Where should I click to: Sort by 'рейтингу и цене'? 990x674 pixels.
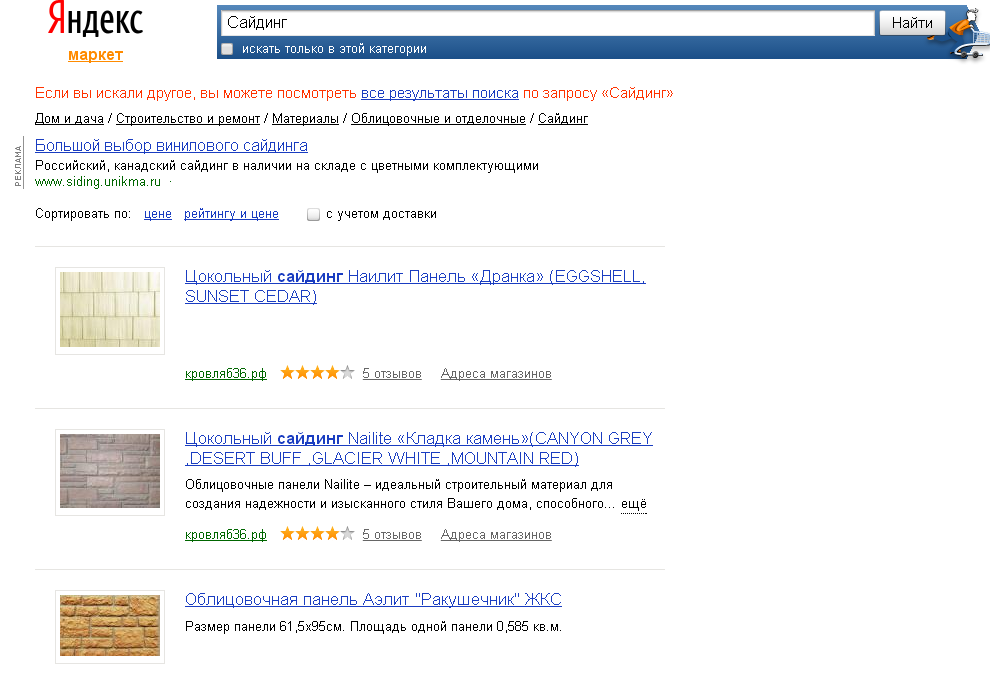(x=231, y=214)
